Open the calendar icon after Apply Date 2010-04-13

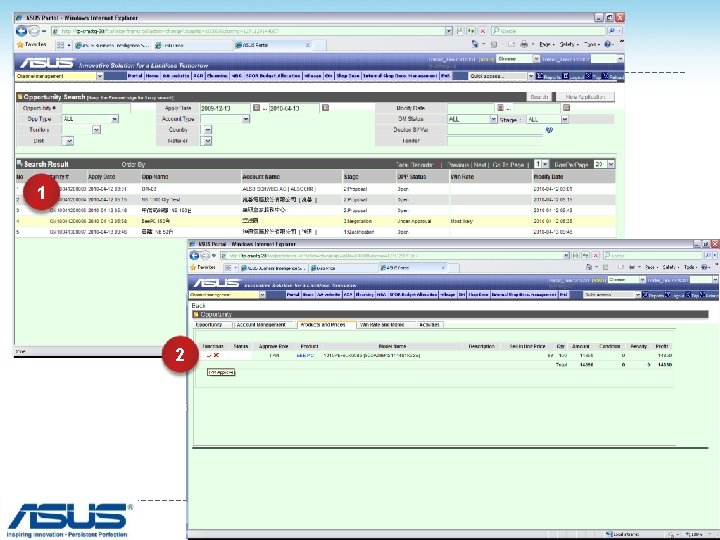pos(325,108)
